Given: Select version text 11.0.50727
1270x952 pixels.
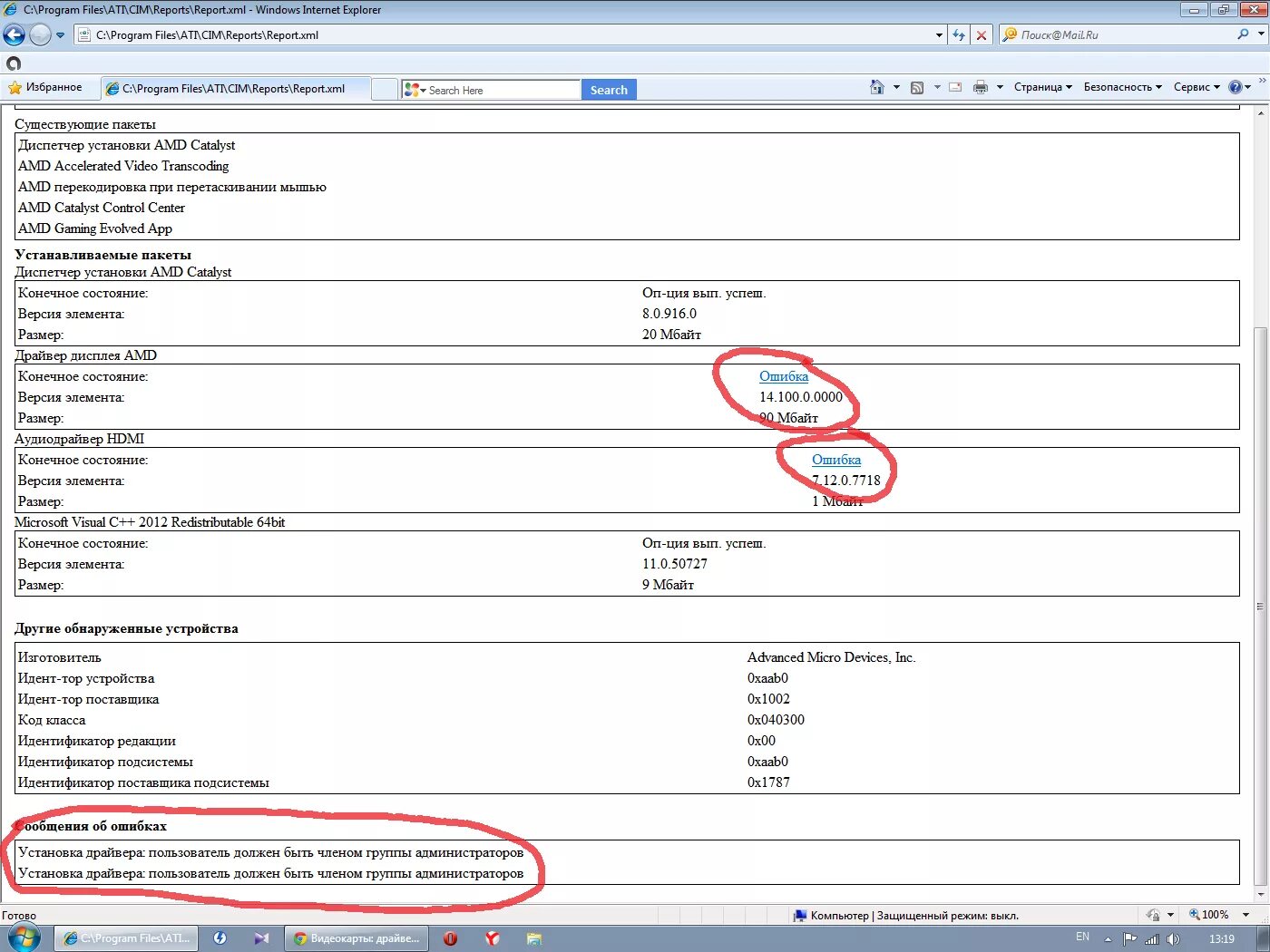Looking at the screenshot, I should [x=675, y=564].
